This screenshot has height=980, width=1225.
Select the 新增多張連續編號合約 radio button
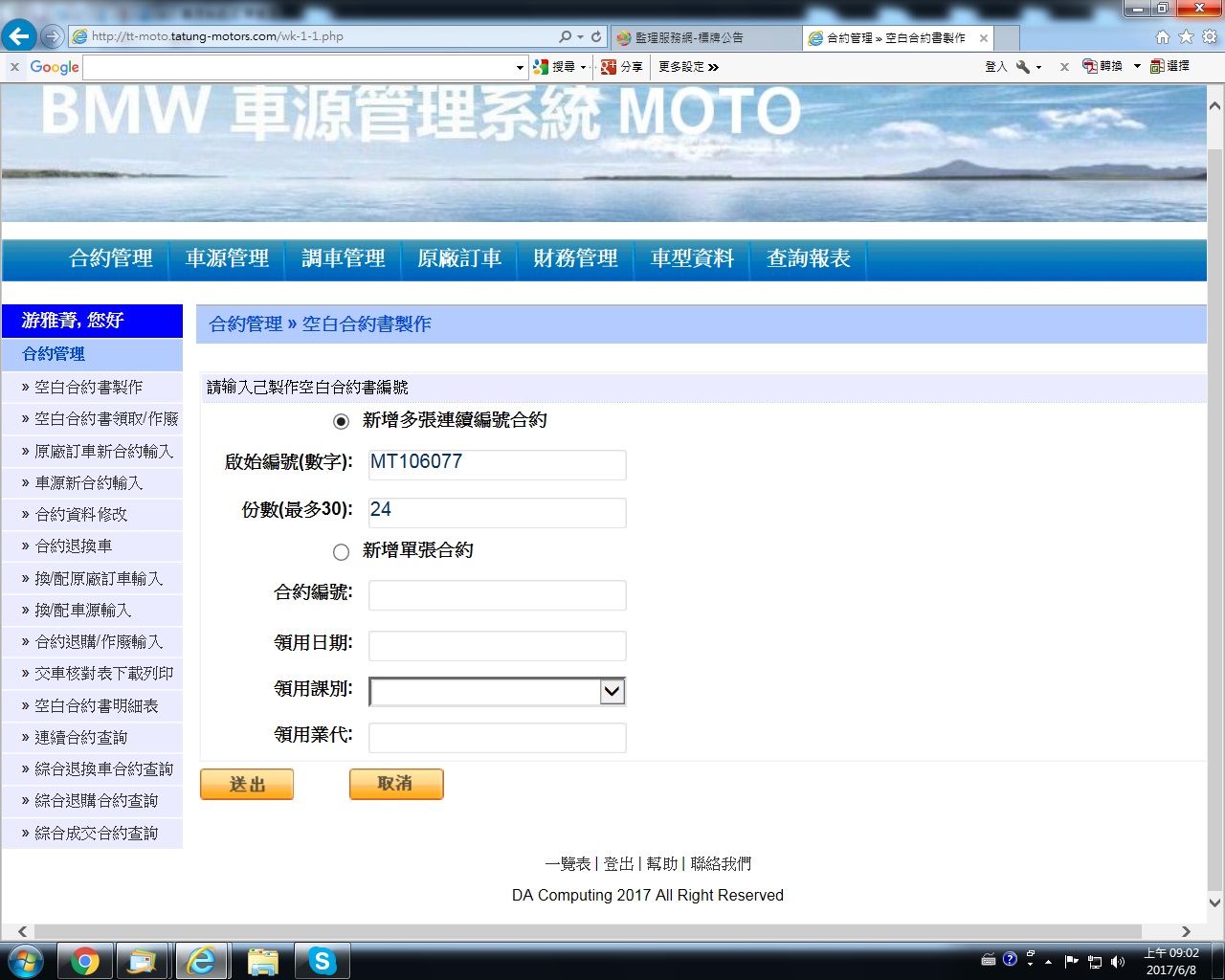(x=341, y=421)
